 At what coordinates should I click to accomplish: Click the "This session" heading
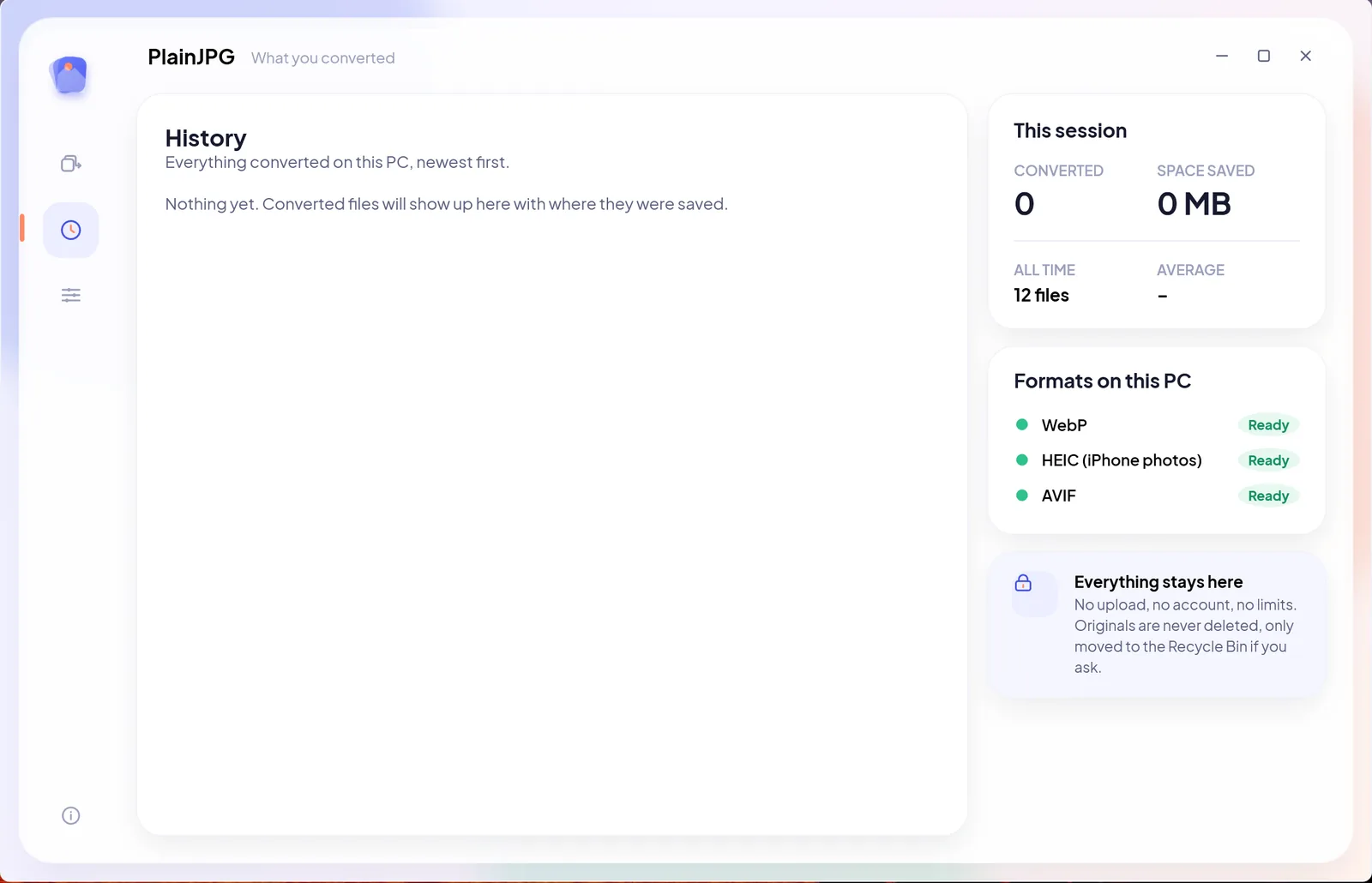click(1070, 130)
